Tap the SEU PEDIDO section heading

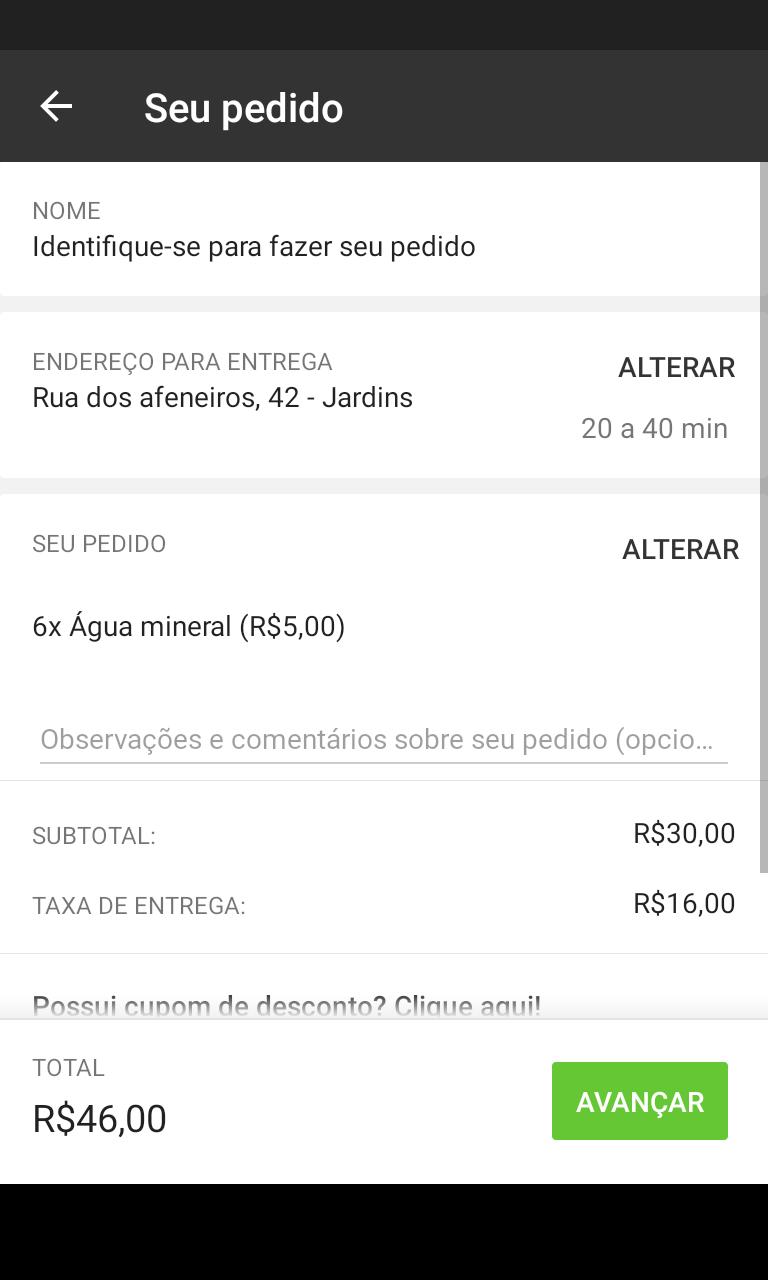99,544
